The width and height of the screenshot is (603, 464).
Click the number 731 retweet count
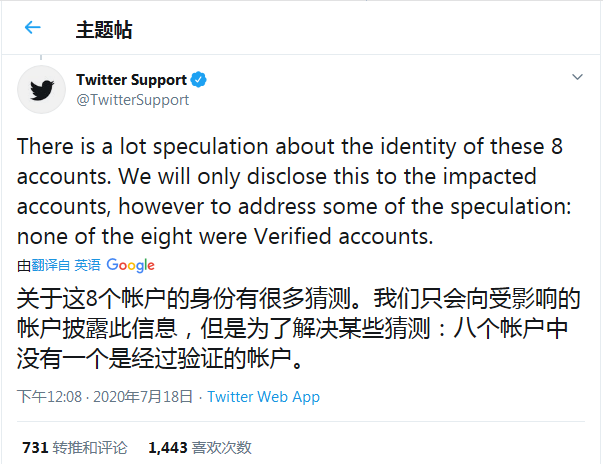[x=35, y=447]
